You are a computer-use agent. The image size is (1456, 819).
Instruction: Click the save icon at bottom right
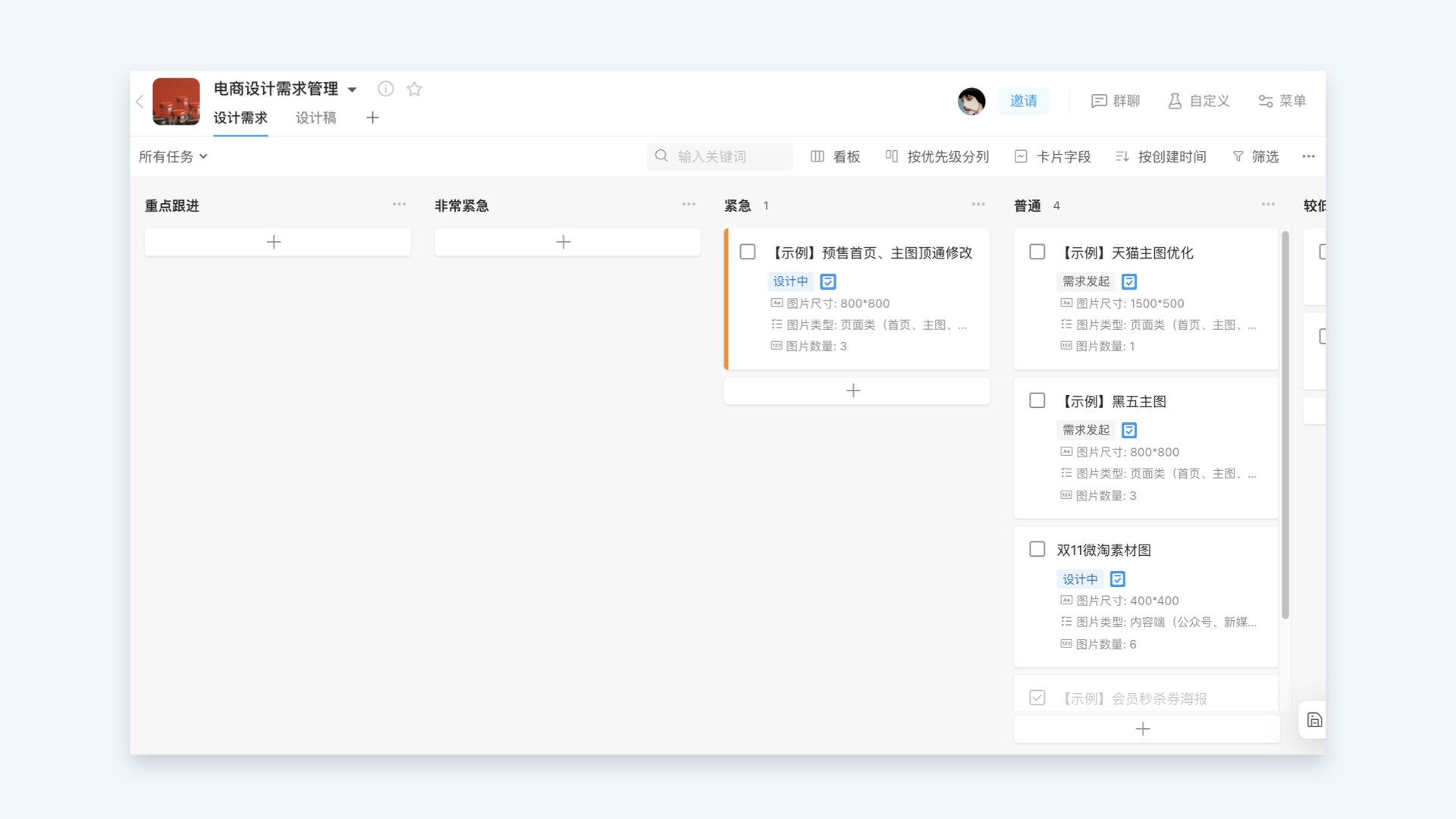tap(1314, 720)
